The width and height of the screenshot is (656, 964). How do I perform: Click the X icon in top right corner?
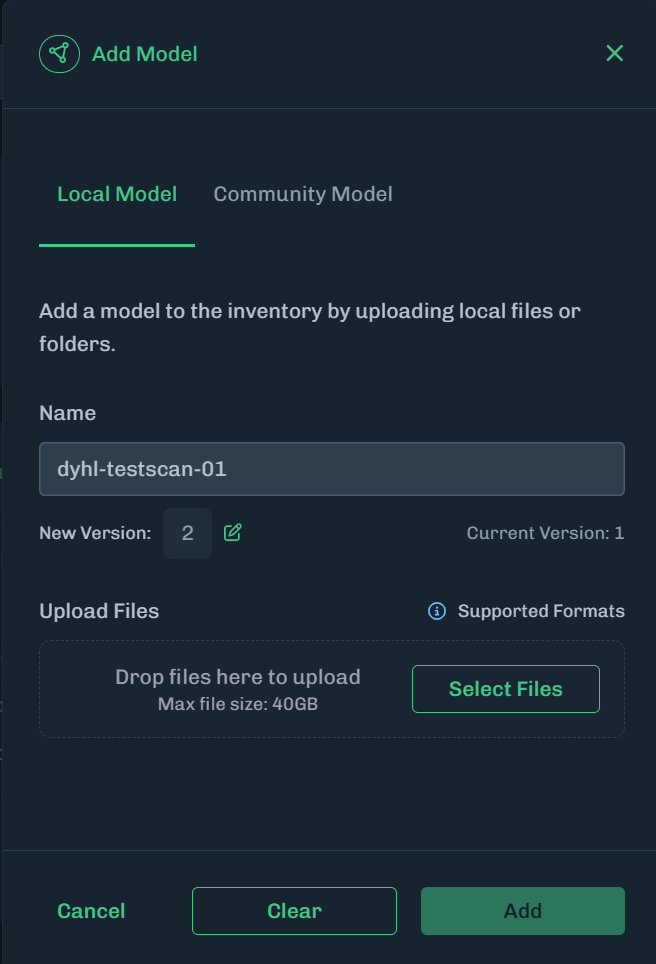tap(614, 53)
